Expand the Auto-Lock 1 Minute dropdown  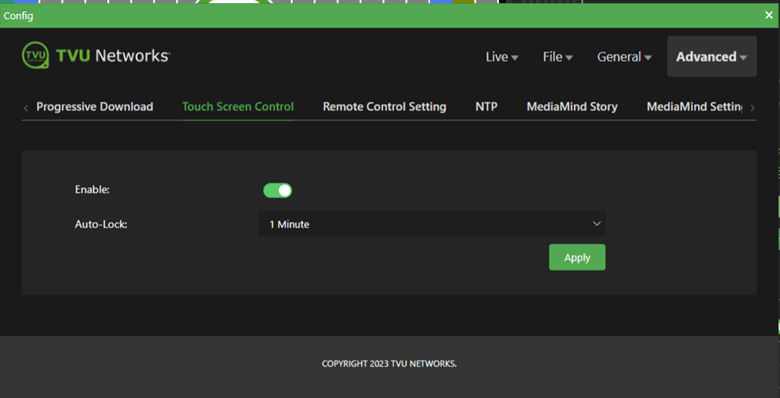click(431, 224)
